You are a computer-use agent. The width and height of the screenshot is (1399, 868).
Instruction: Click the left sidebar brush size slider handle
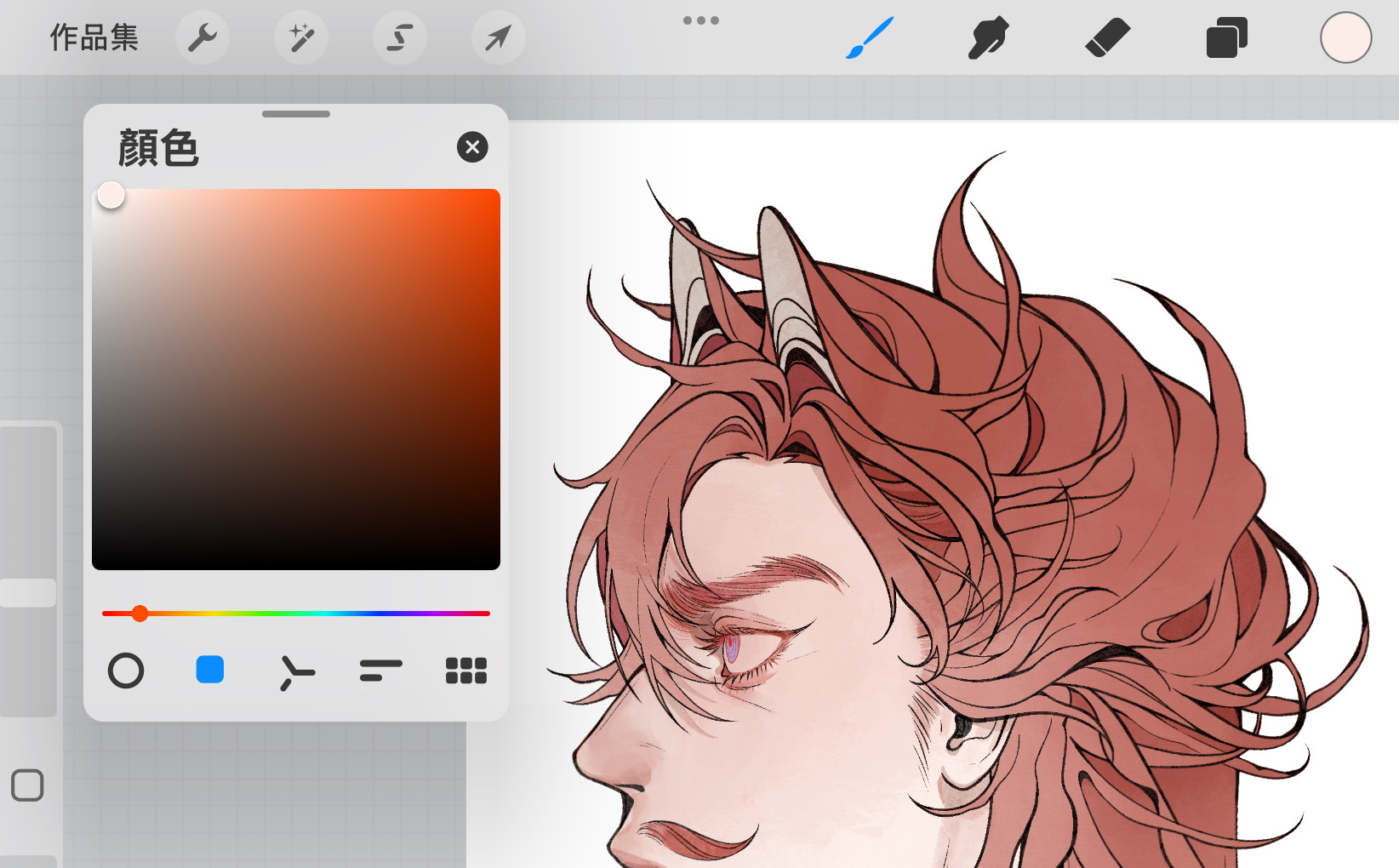click(x=28, y=593)
